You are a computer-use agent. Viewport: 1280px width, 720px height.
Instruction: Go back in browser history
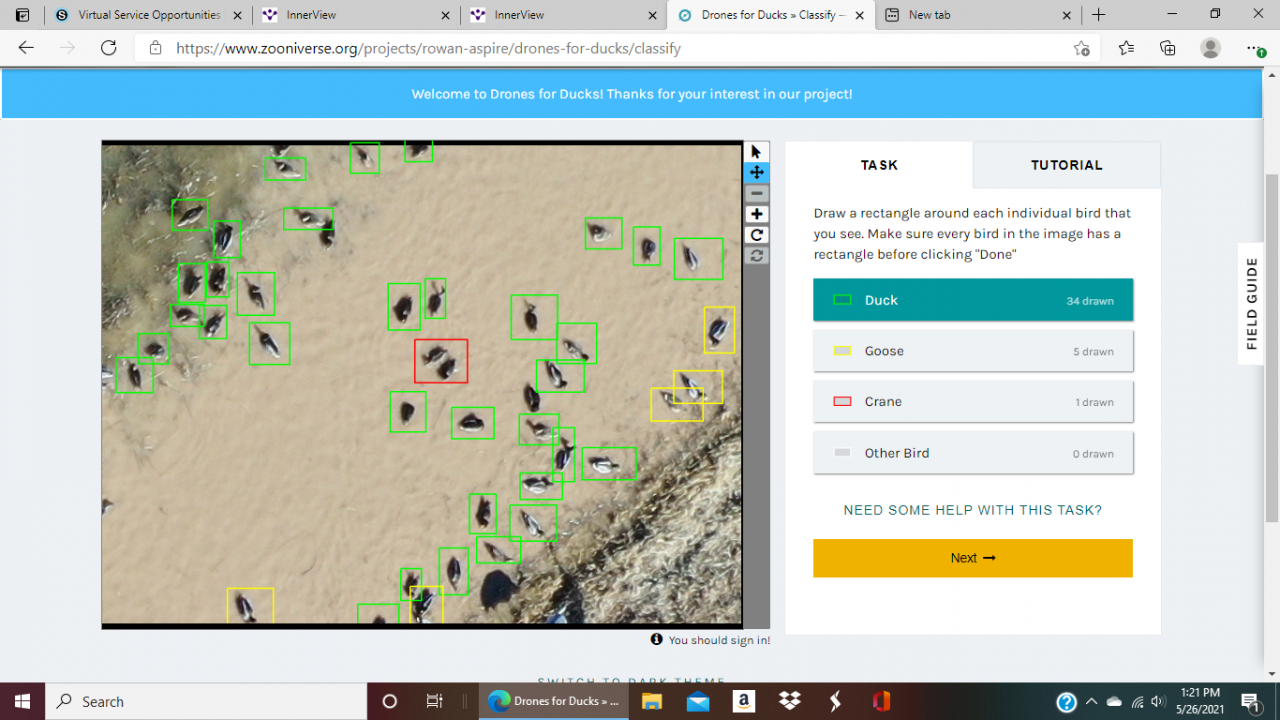26,48
